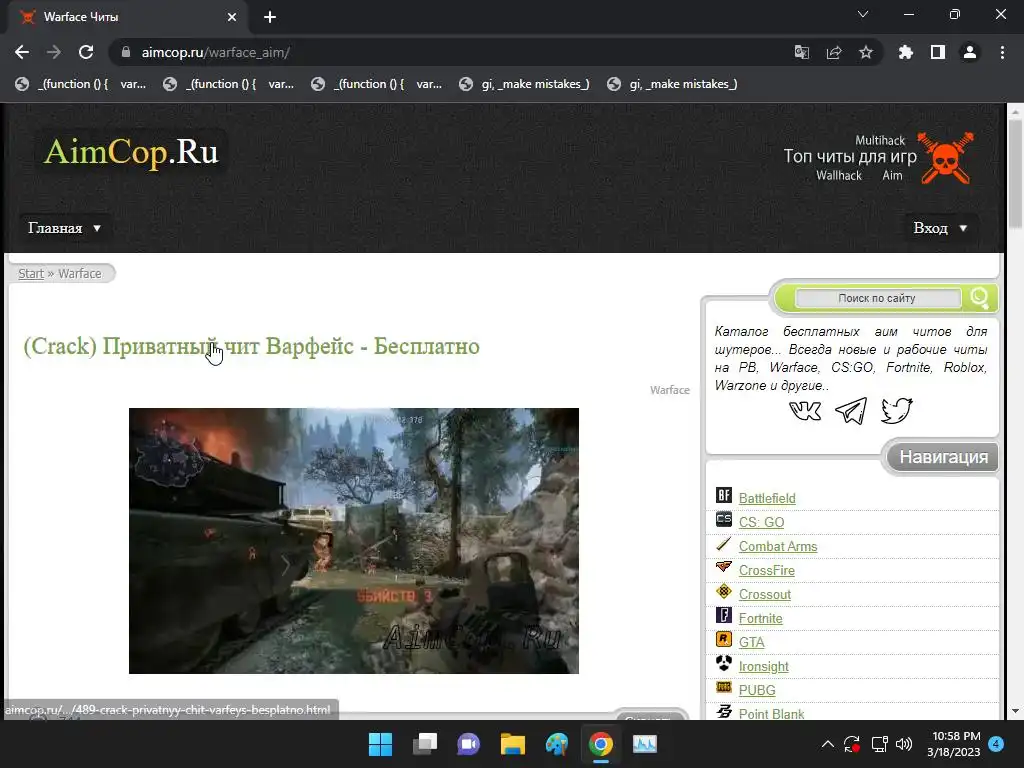
Task: Click the Fortnite game icon
Action: point(724,616)
